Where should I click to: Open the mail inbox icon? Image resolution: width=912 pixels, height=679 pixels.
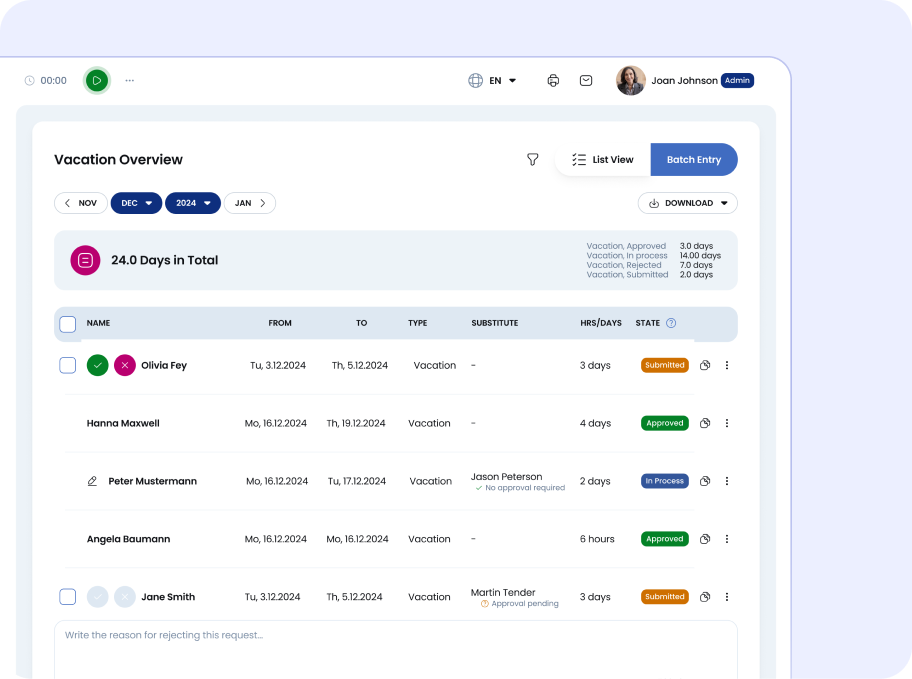pyautogui.click(x=586, y=80)
